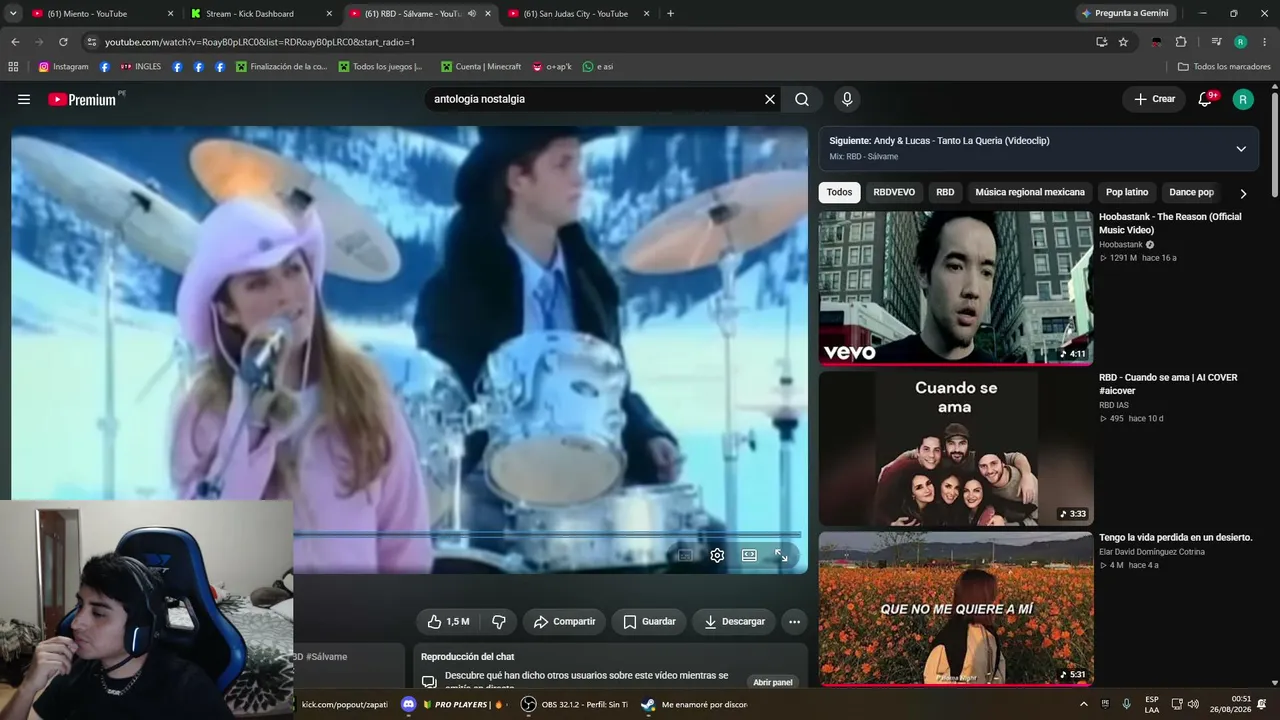Open the INGLES bookmark

141,67
